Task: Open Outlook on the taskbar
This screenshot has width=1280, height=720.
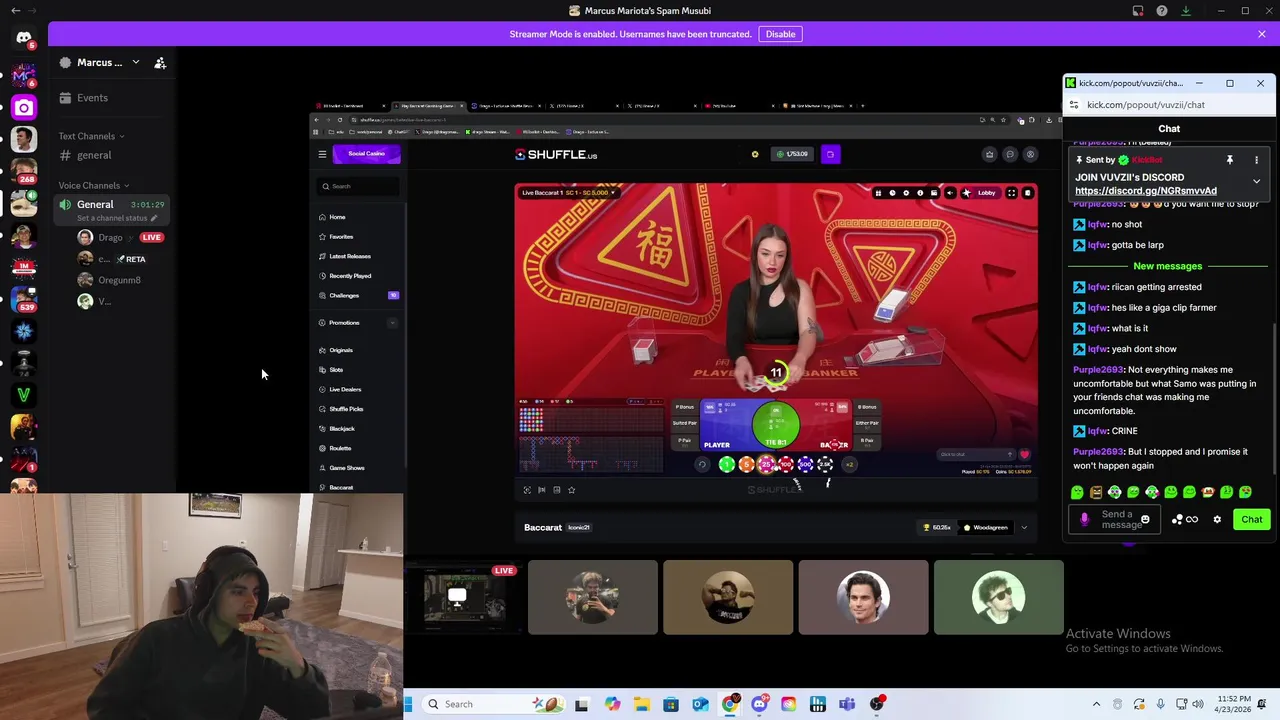Action: click(700, 704)
